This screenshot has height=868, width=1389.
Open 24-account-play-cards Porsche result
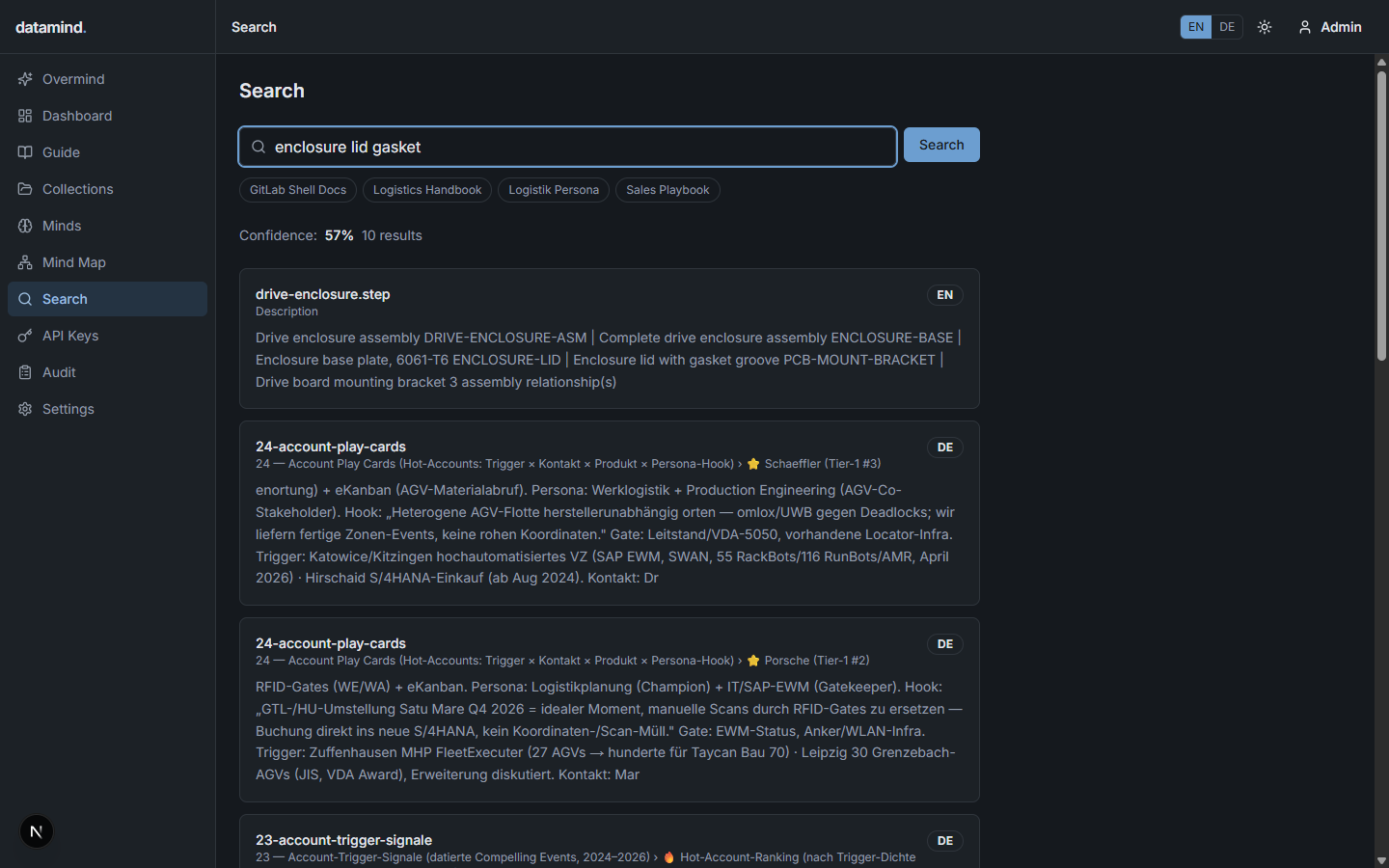pyautogui.click(x=610, y=710)
